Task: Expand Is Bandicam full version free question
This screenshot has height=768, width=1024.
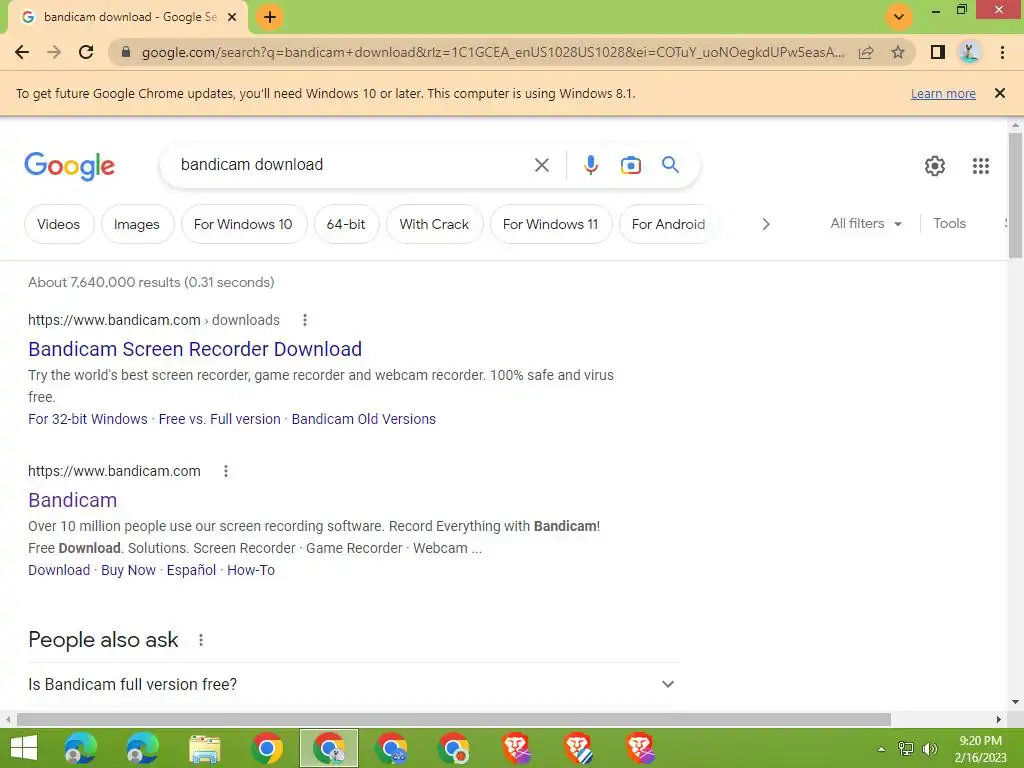Action: point(353,684)
